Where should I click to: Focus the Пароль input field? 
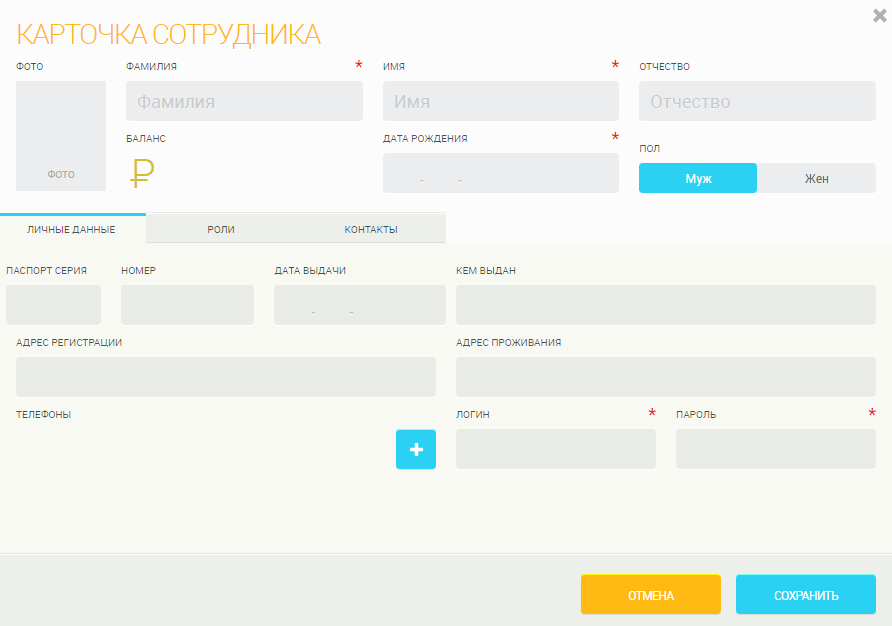coord(775,449)
